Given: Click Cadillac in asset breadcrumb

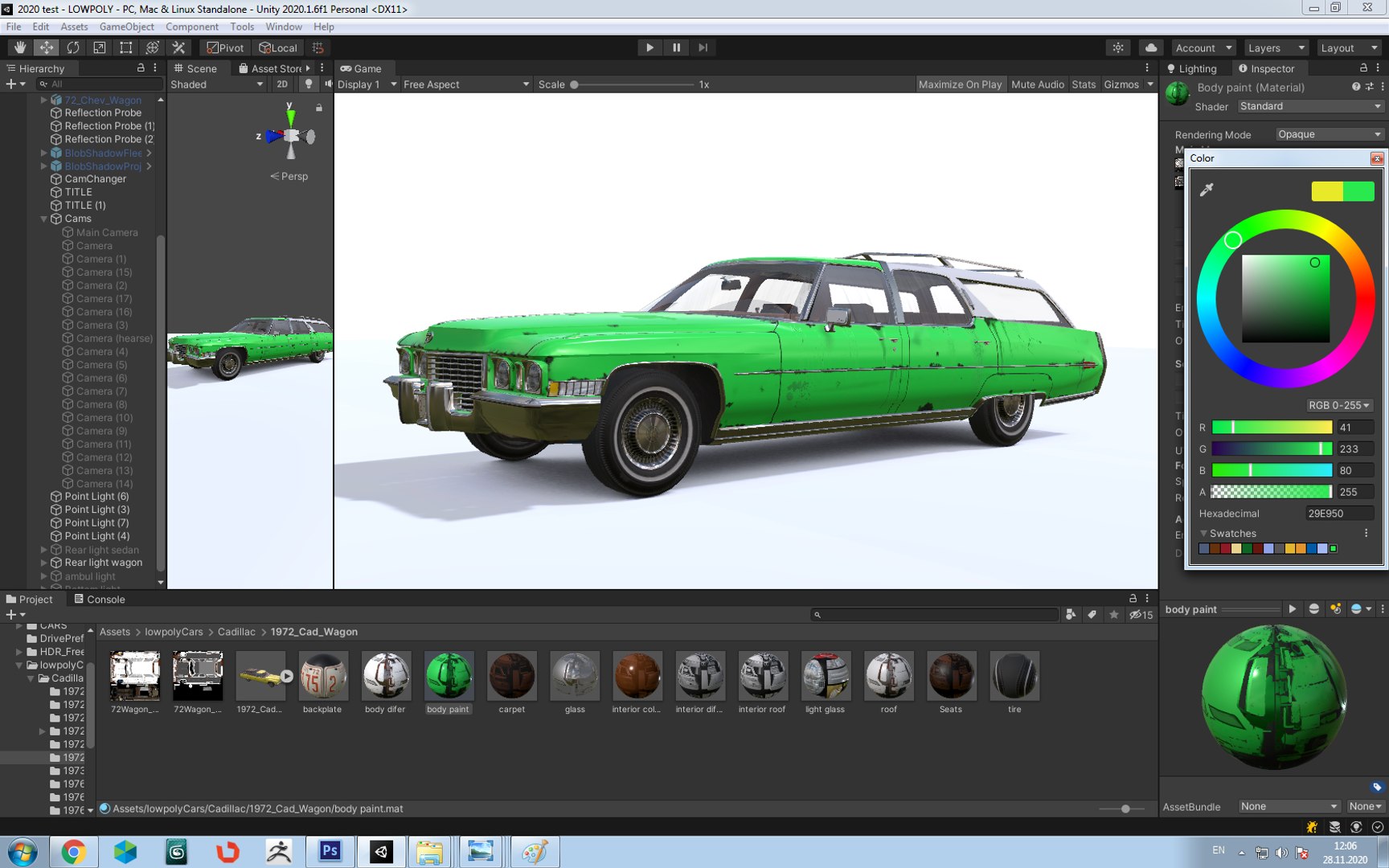Looking at the screenshot, I should tap(236, 632).
